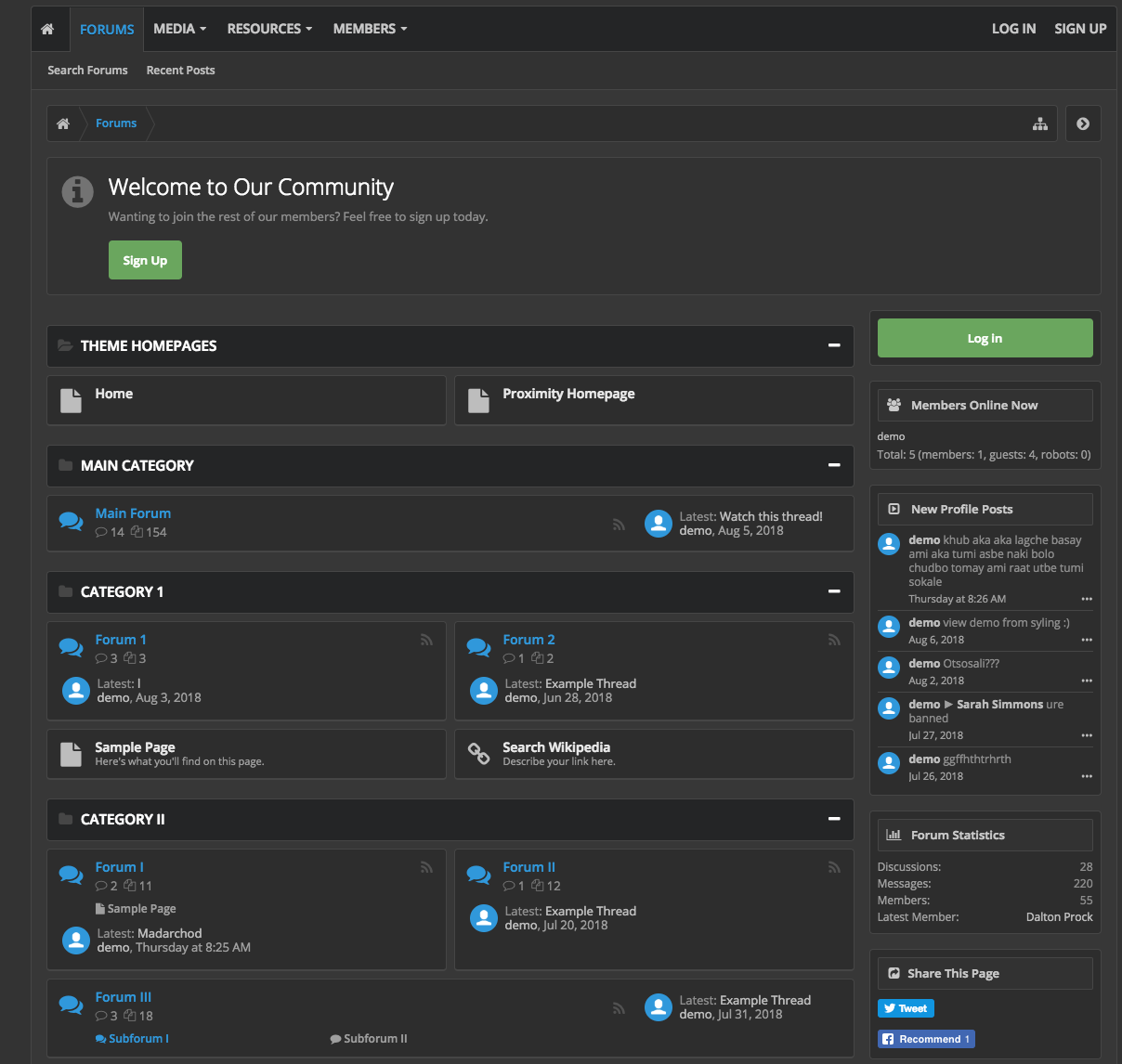The height and width of the screenshot is (1064, 1122).
Task: Click the green Log in sidebar button
Action: click(x=985, y=338)
